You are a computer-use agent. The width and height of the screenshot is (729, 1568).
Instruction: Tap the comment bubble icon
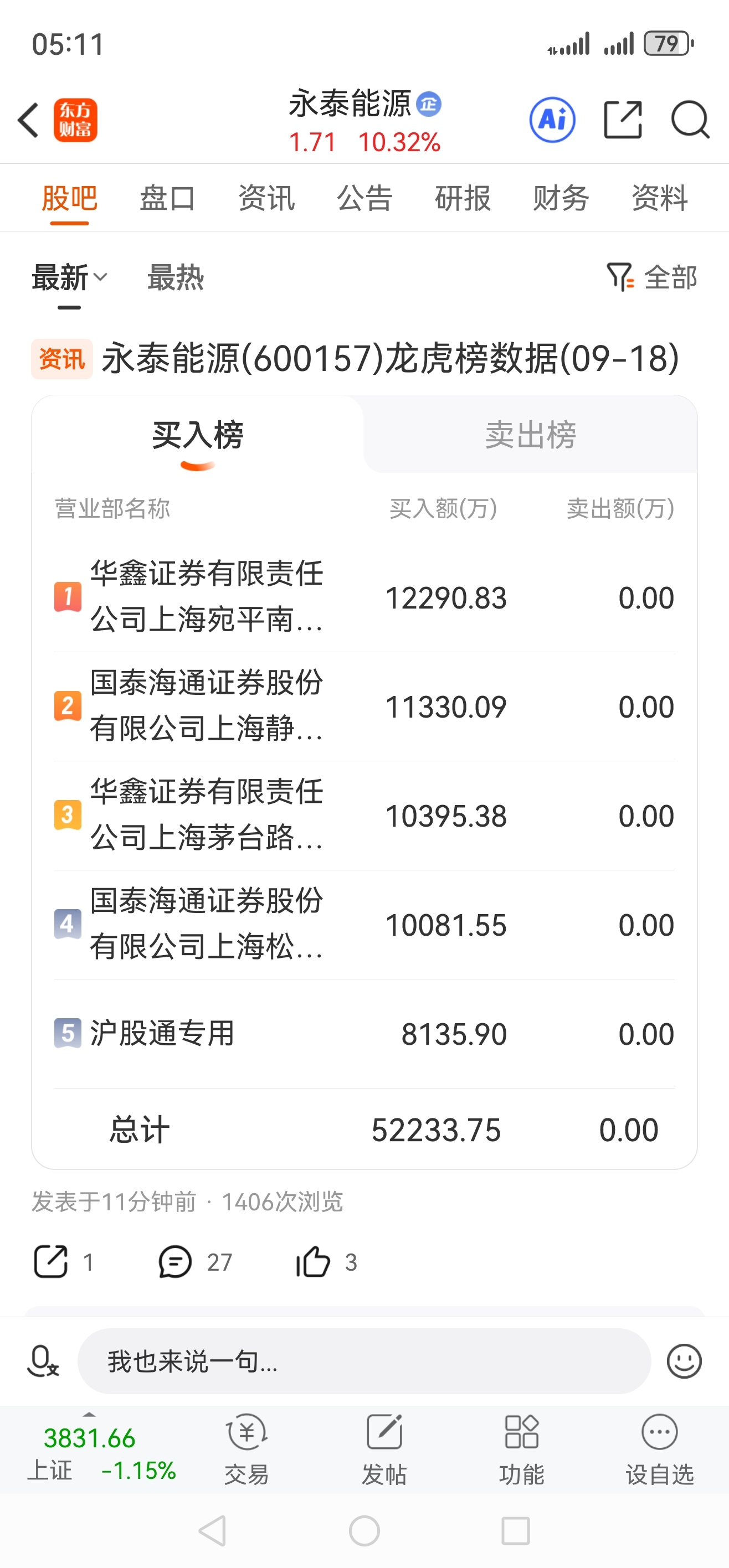(175, 1261)
